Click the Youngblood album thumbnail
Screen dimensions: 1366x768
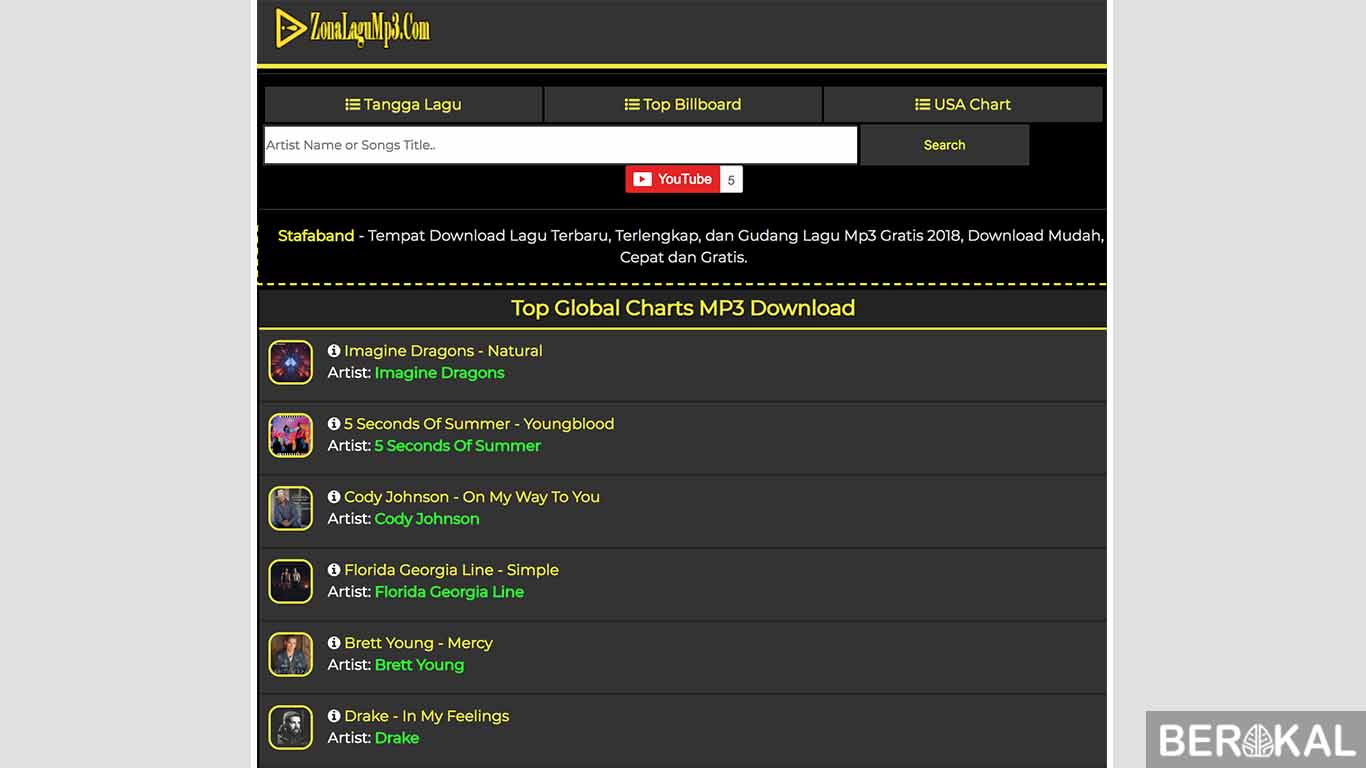291,435
